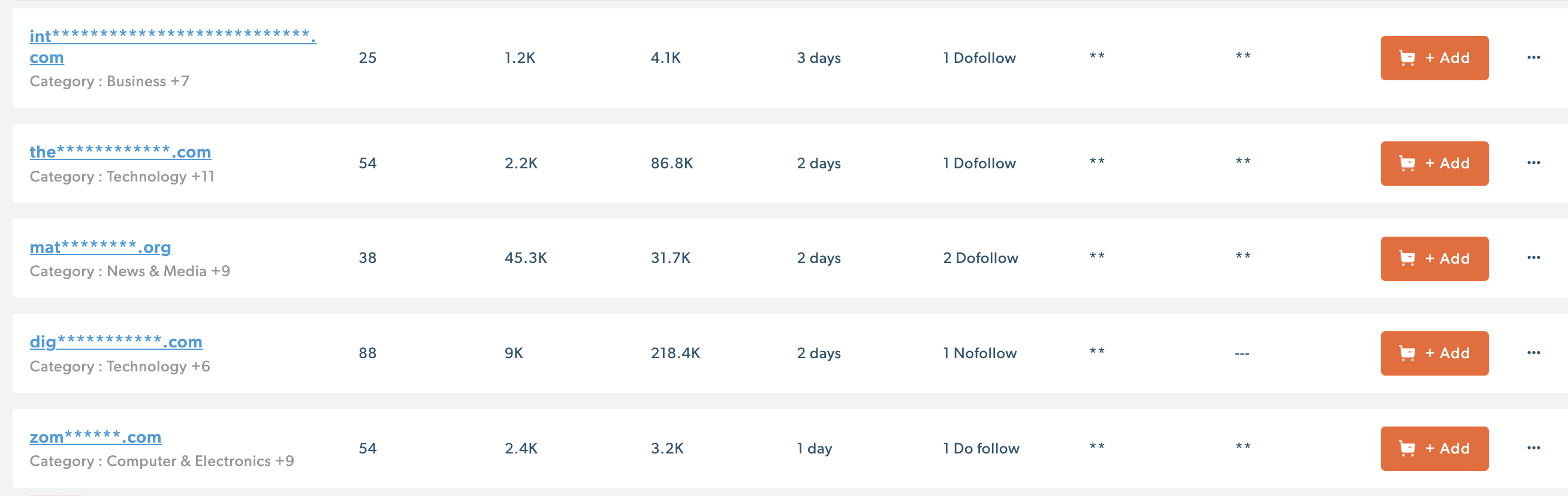Viewport: 1568px width, 496px height.
Task: Open three-dot menu for the***.com row
Action: pos(1533,163)
